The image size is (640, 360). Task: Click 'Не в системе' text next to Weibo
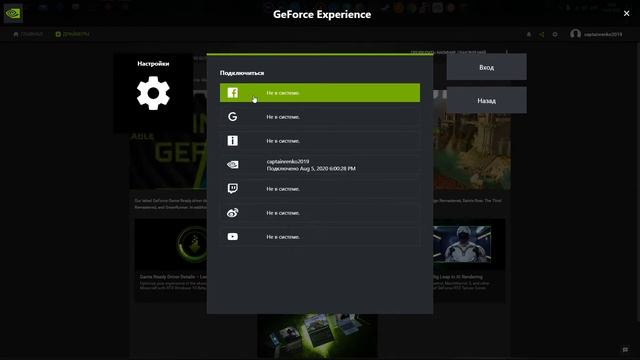coord(283,213)
